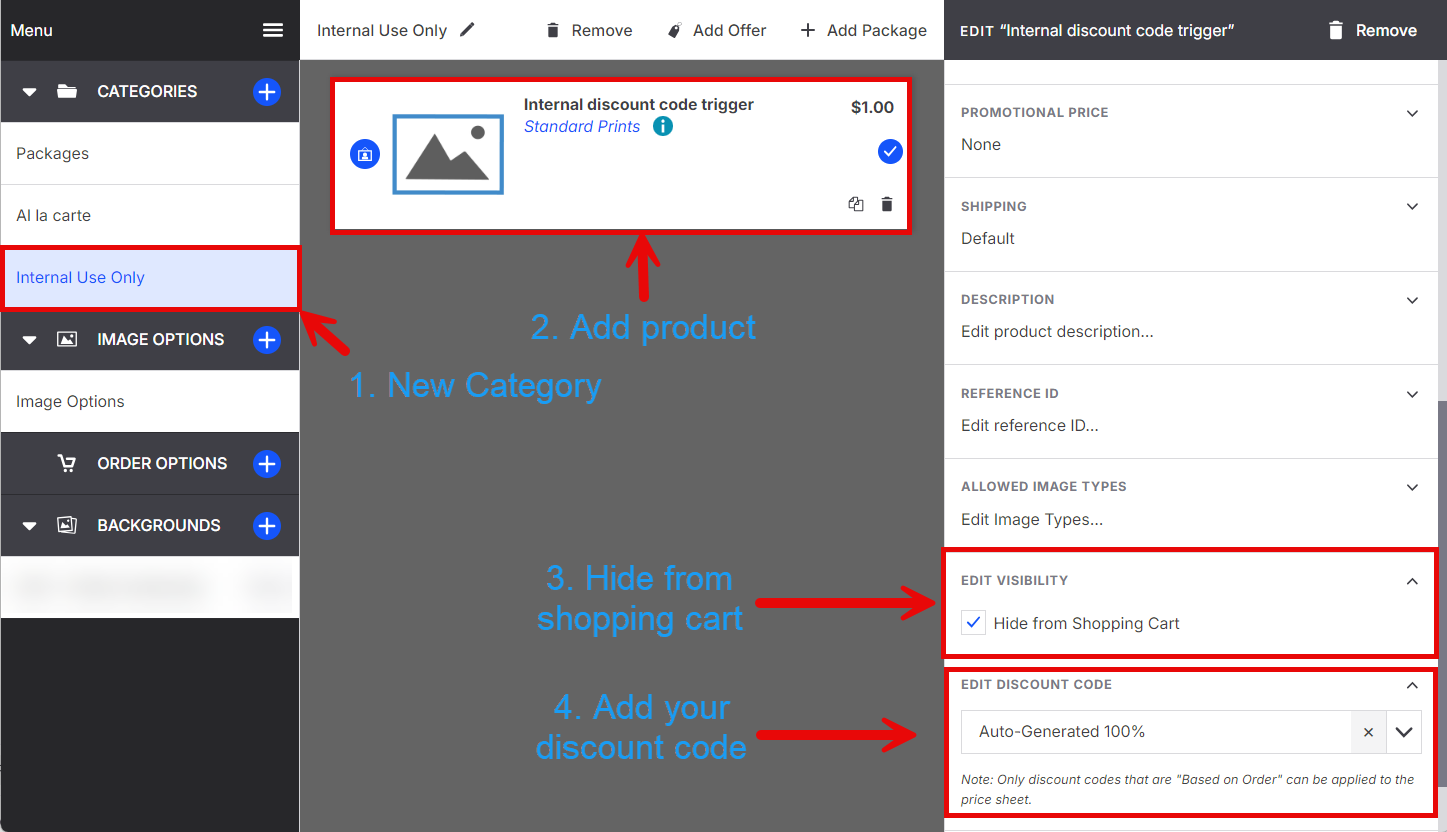Click the info icon beside Standard Prints
The height and width of the screenshot is (832, 1447).
(x=663, y=127)
